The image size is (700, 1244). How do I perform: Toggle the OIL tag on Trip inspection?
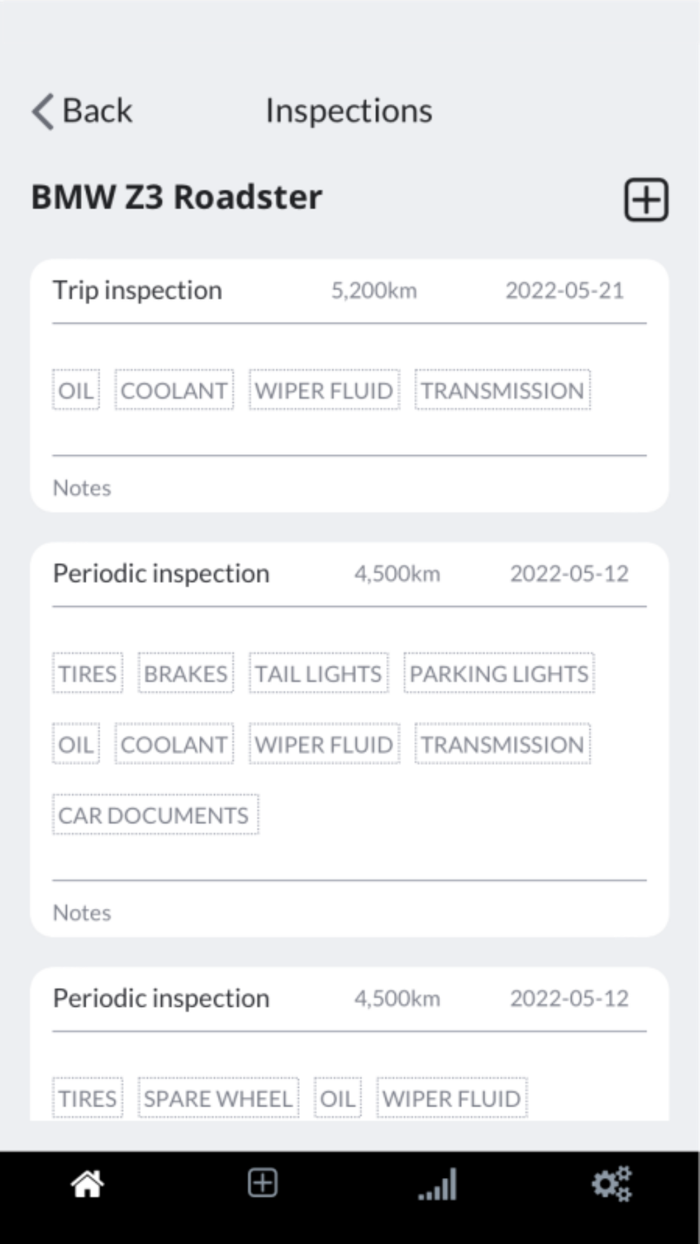tap(75, 390)
